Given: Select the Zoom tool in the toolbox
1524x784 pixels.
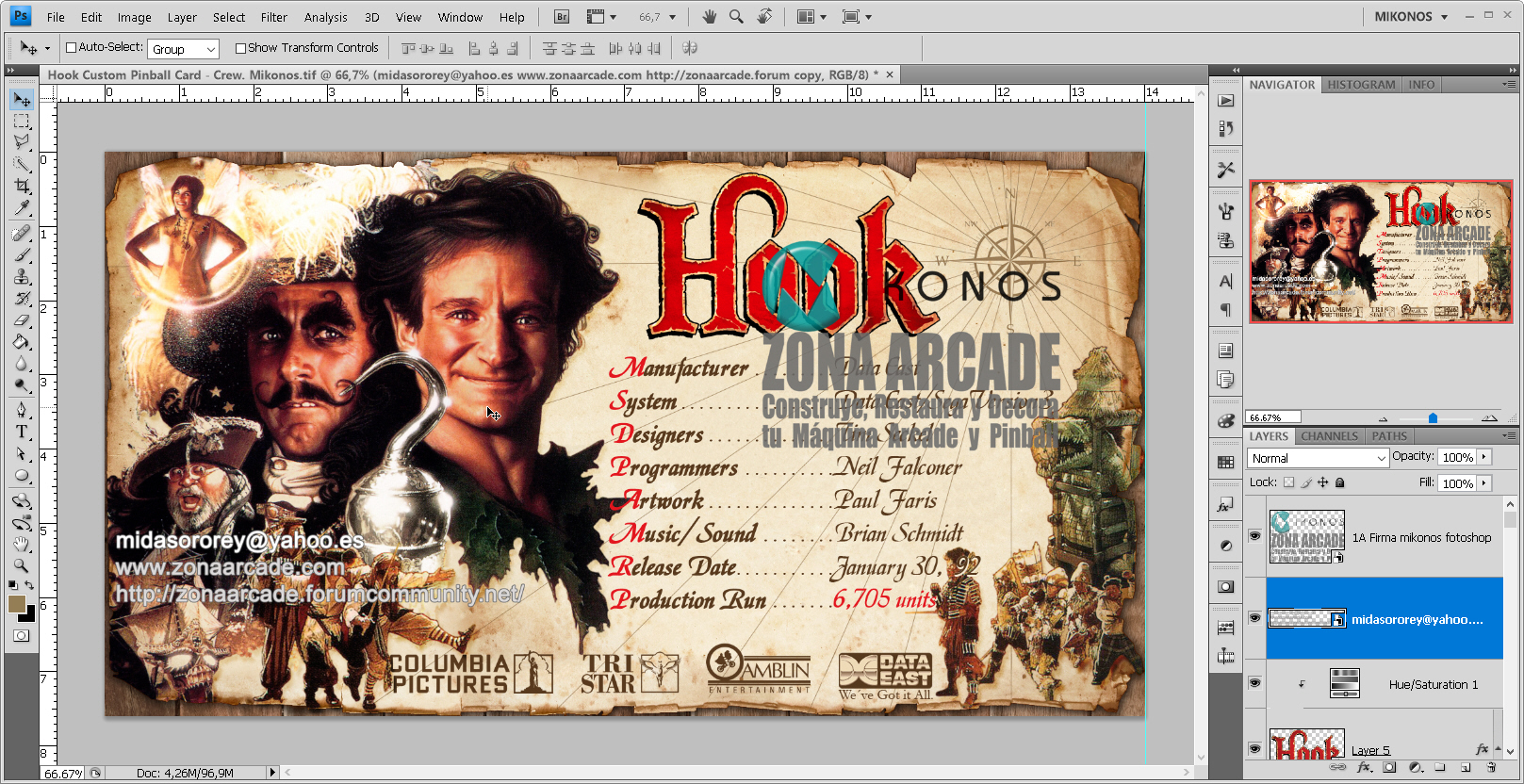Looking at the screenshot, I should coord(22,565).
